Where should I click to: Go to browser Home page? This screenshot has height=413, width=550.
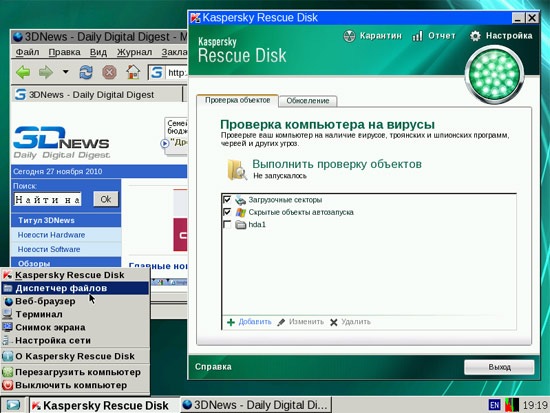coord(133,72)
